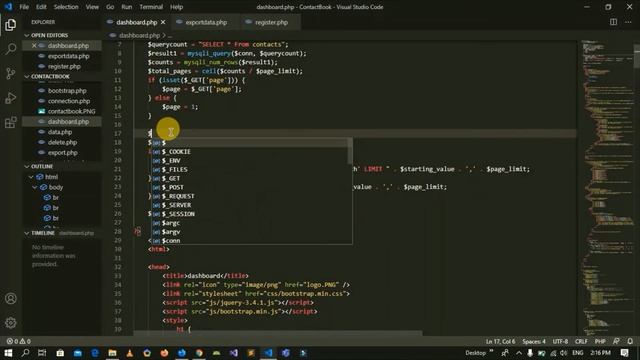The width and height of the screenshot is (640, 360).
Task: Open connection.php in the file tree
Action: click(62, 101)
